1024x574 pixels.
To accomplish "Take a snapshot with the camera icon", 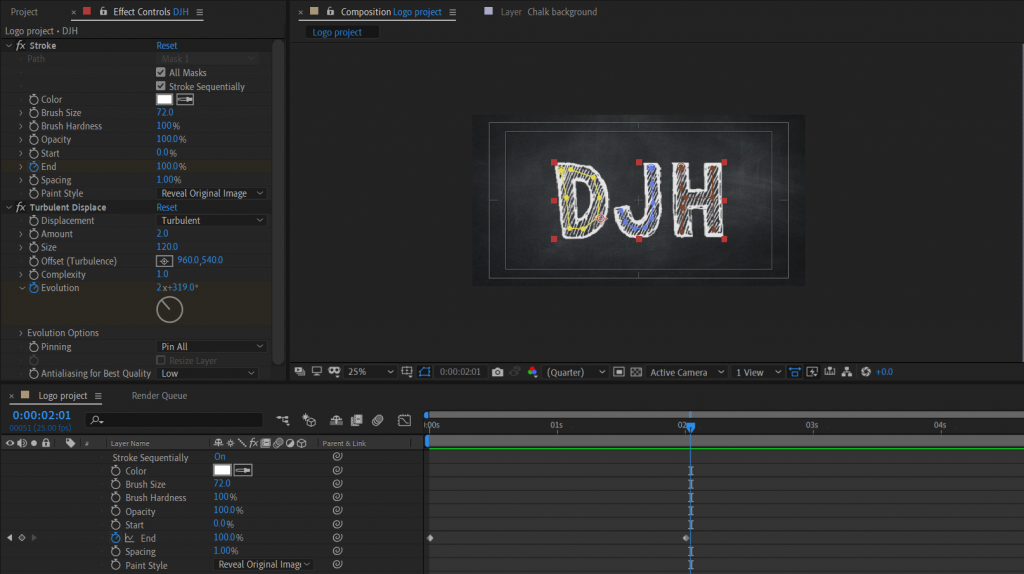I will tap(497, 372).
